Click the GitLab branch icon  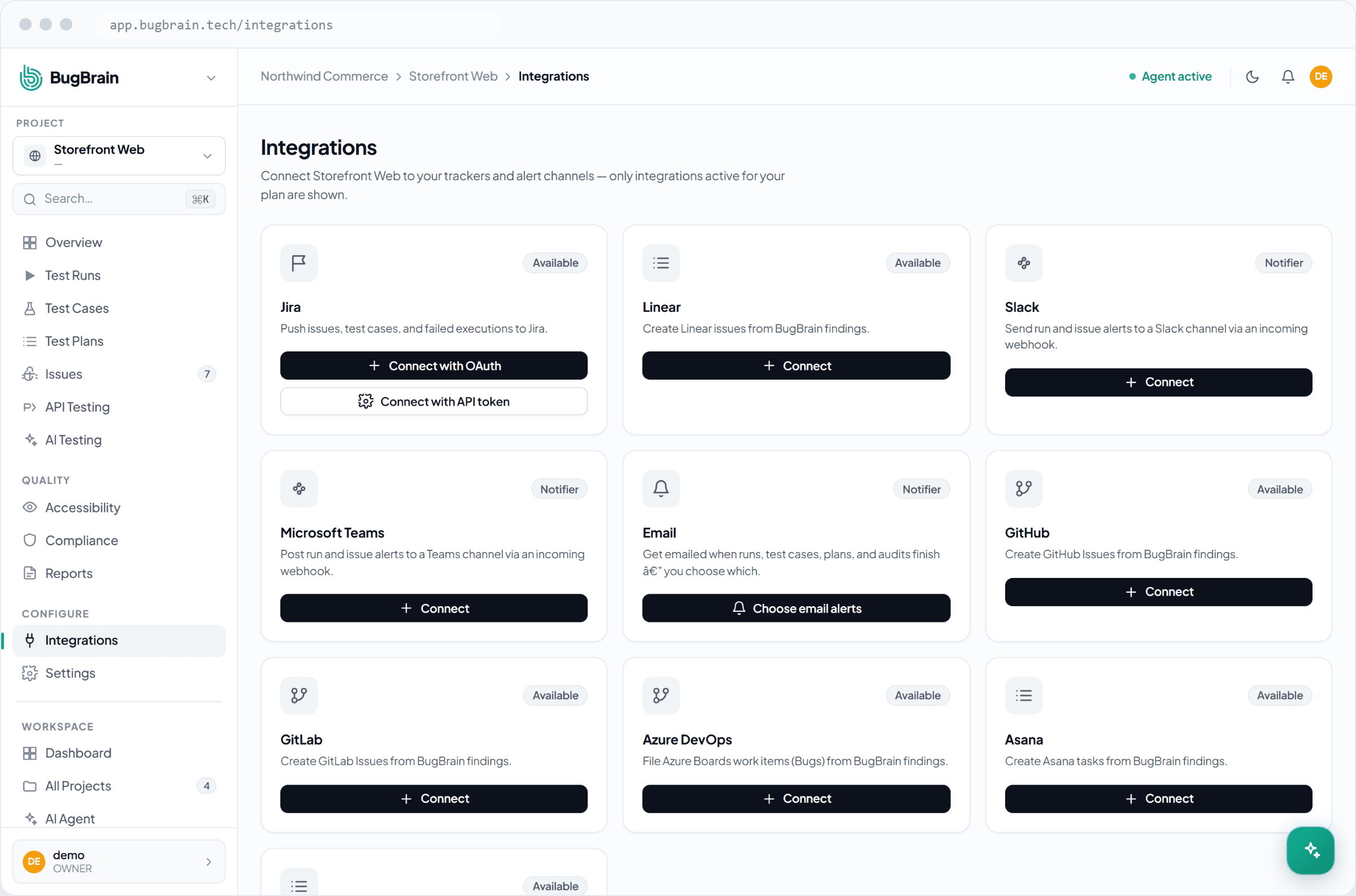point(299,695)
